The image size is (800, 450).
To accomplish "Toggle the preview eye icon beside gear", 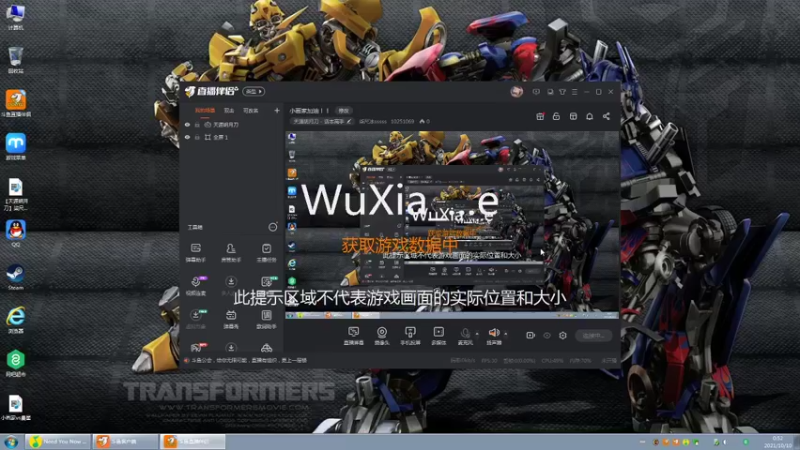I will coord(546,335).
